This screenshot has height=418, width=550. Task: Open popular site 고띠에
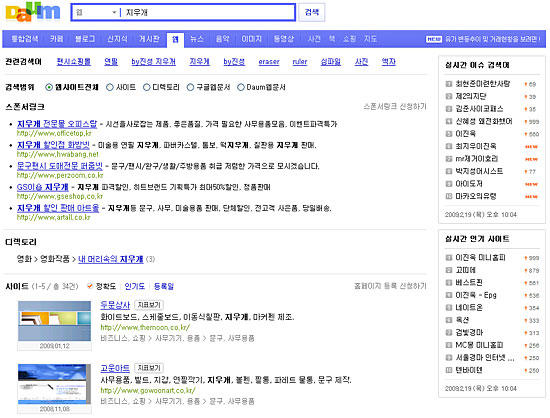click(465, 270)
